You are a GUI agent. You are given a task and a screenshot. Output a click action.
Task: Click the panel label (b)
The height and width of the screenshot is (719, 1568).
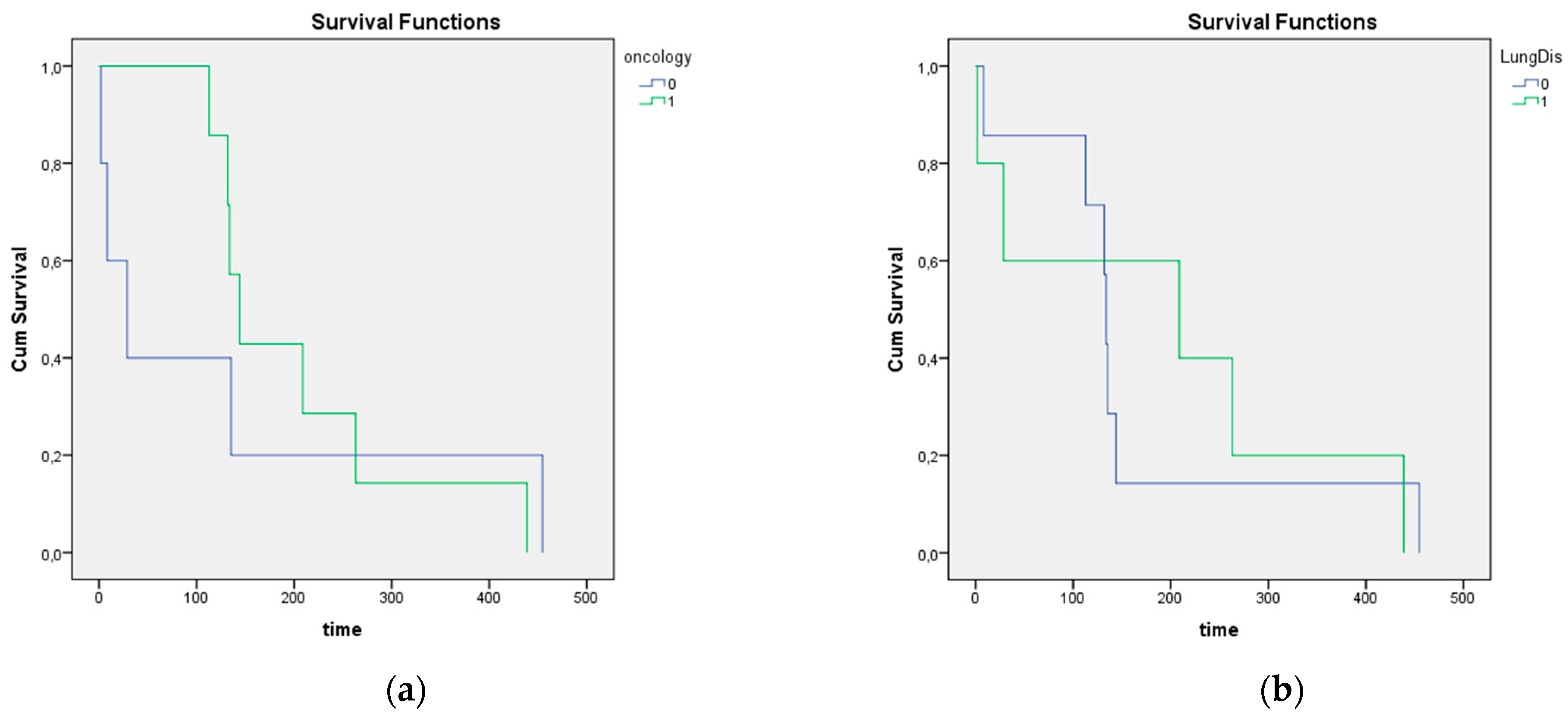point(1282,691)
